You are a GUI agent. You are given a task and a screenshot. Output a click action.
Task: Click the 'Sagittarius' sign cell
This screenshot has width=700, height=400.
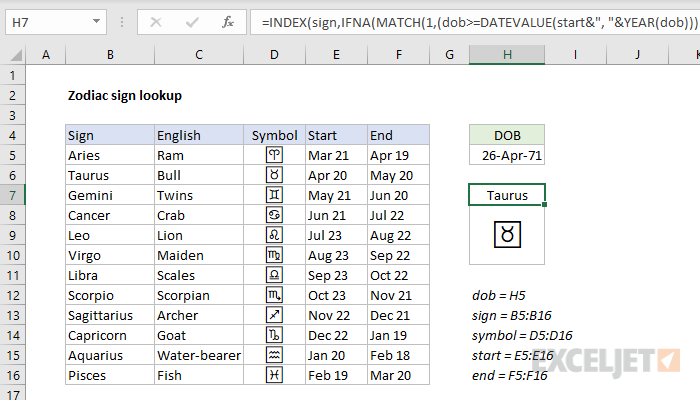[110, 315]
